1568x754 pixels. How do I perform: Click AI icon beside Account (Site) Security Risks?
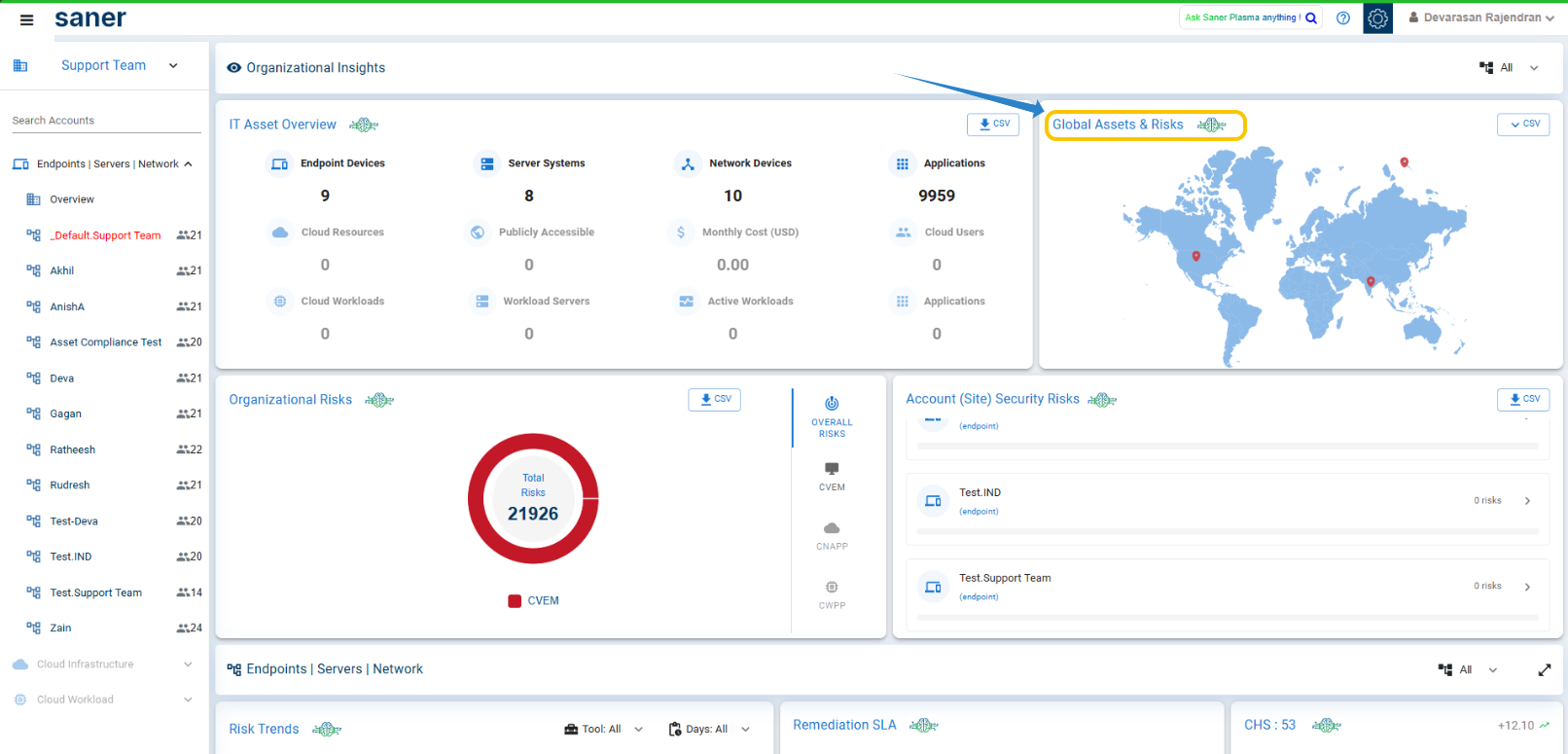(1102, 400)
